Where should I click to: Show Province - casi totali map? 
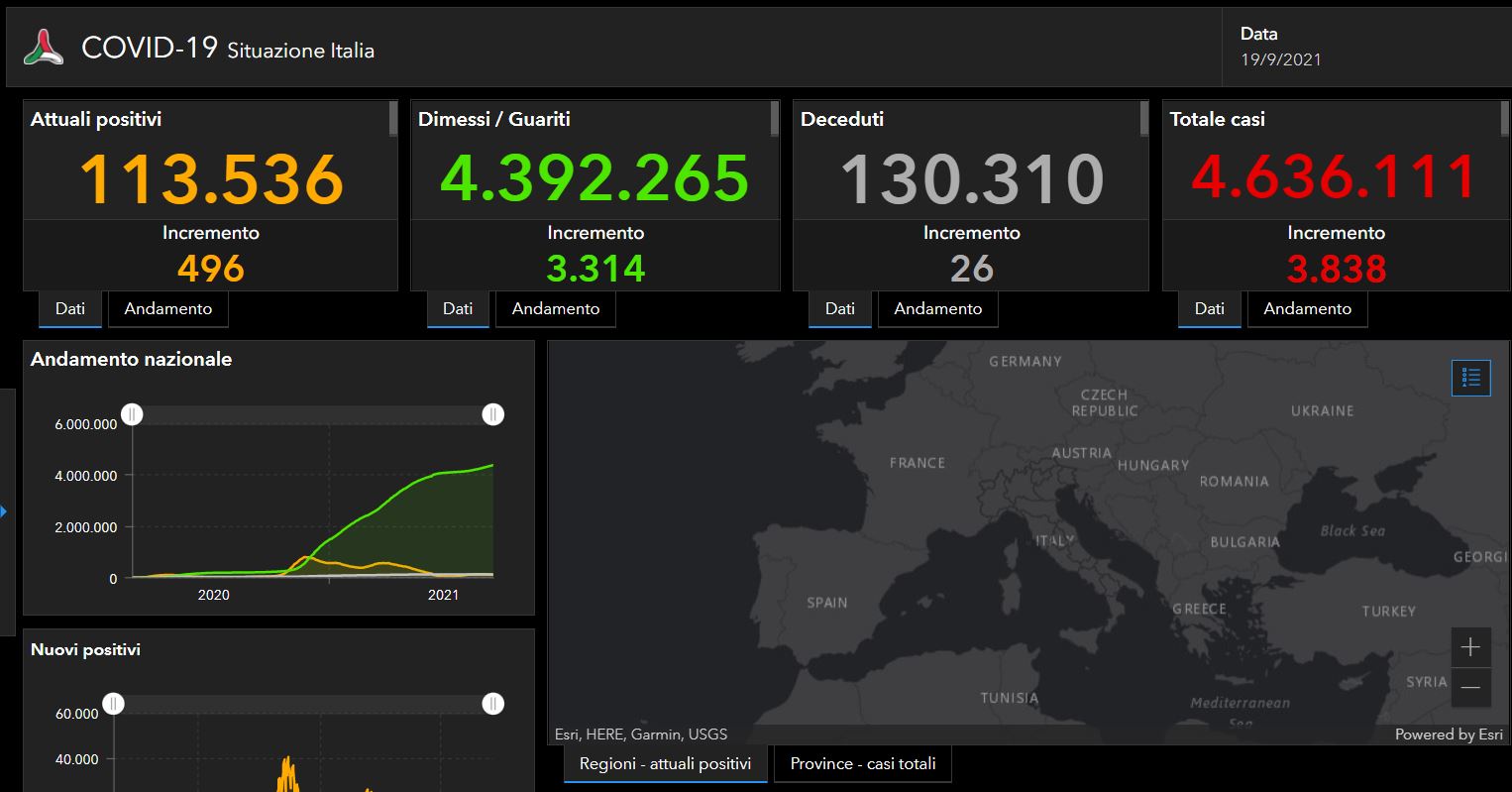click(x=862, y=763)
